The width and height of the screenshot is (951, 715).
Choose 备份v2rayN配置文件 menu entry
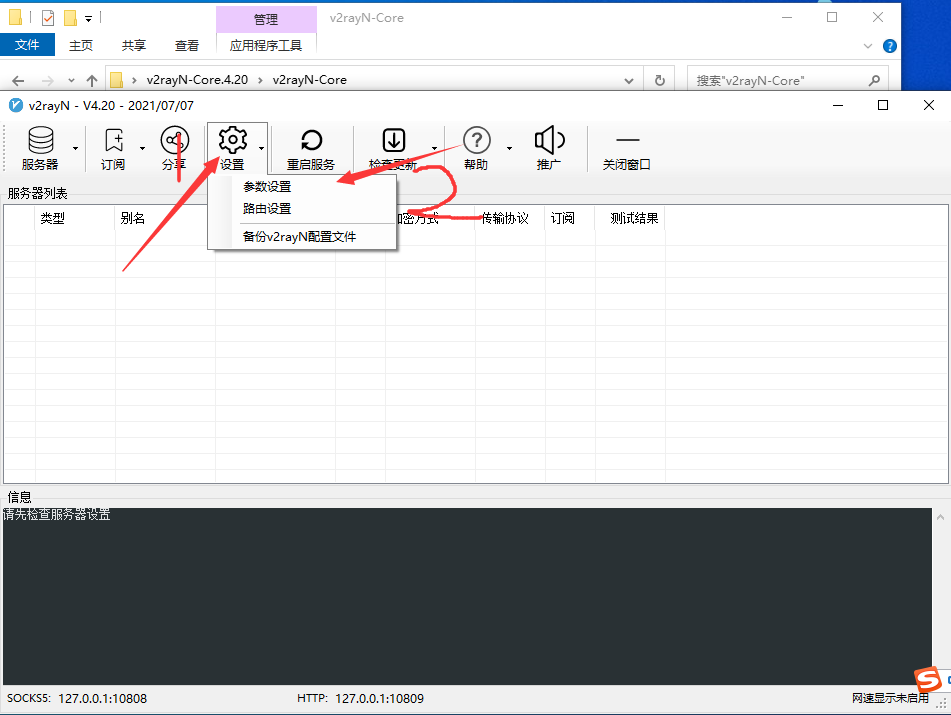tap(300, 237)
